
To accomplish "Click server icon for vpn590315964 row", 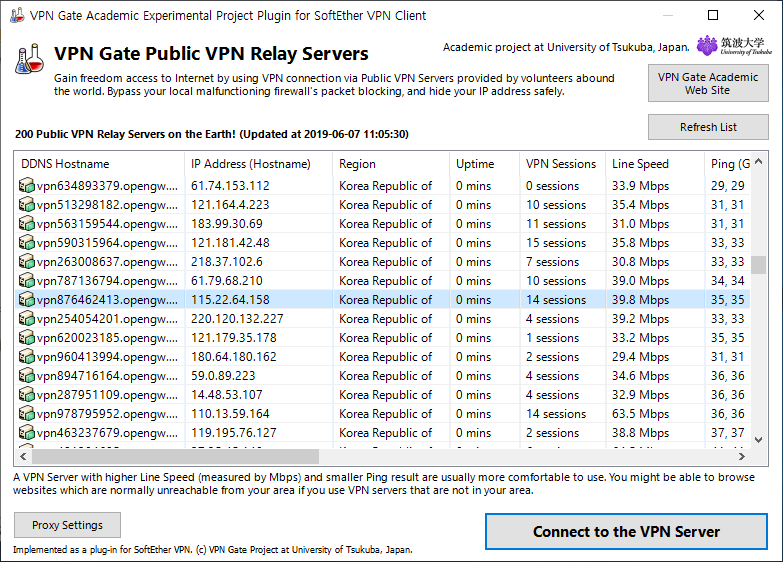I will [x=26, y=243].
